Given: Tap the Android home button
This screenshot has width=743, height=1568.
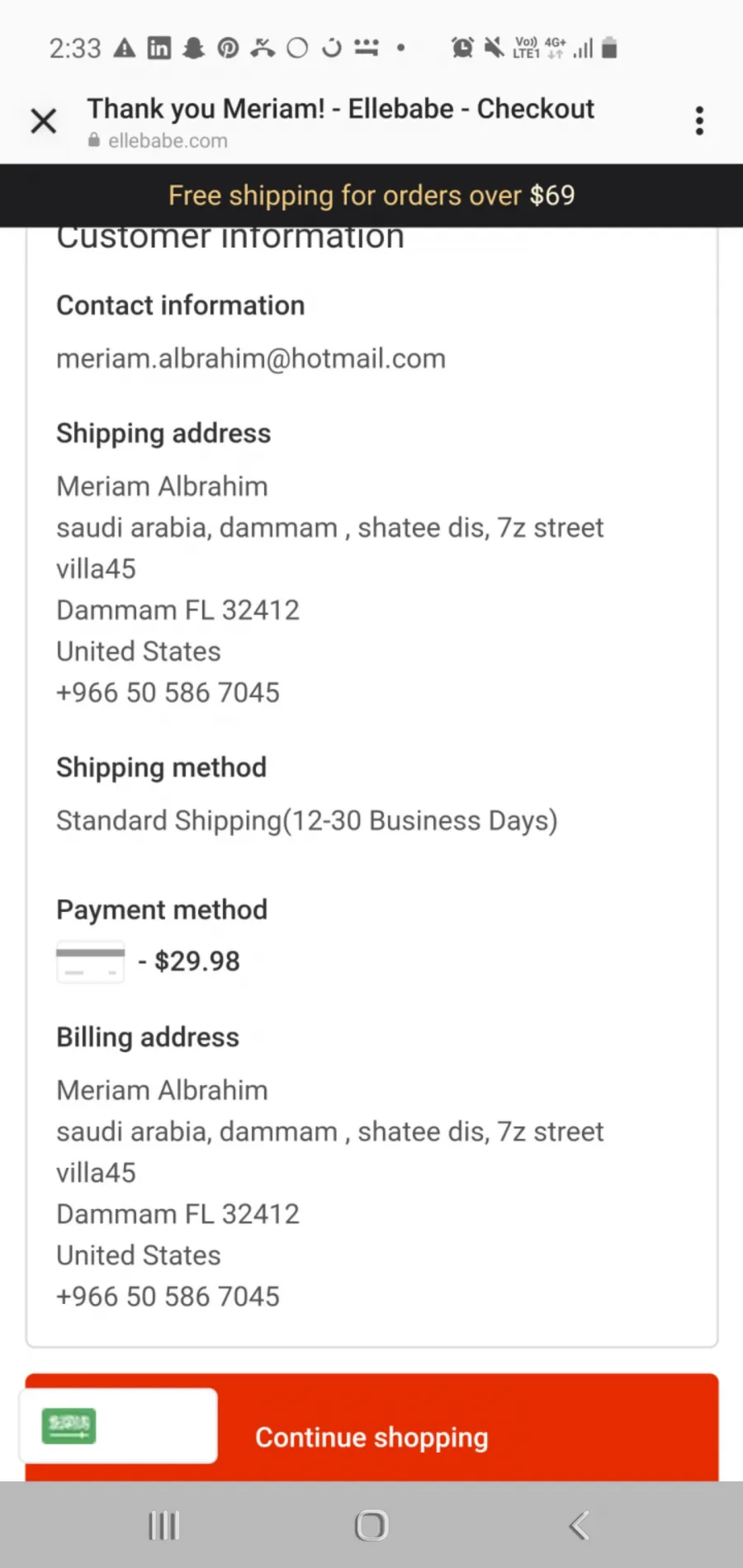Looking at the screenshot, I should [x=371, y=1526].
